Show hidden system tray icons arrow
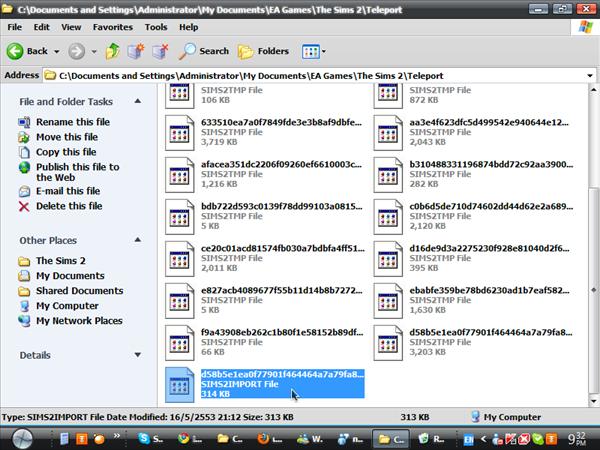Viewport: 600px width, 450px height. tap(484, 439)
